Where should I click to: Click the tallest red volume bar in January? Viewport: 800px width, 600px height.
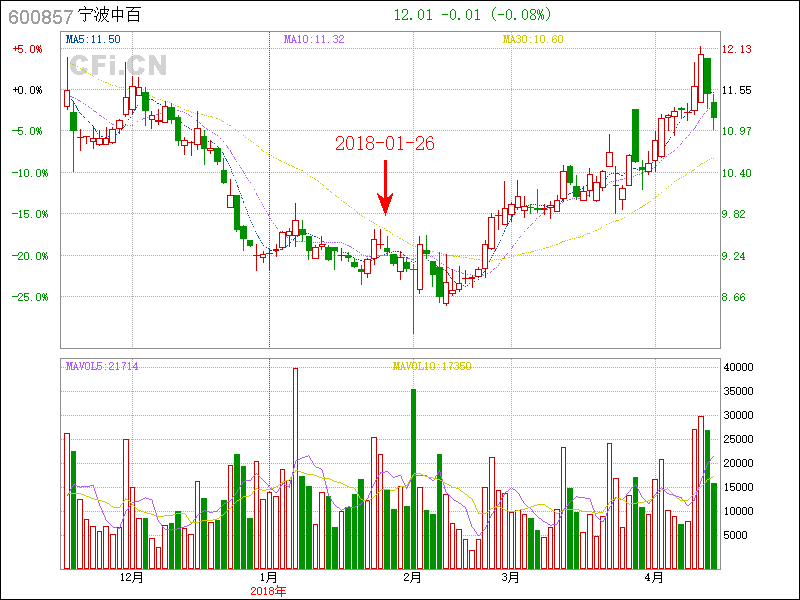295,468
